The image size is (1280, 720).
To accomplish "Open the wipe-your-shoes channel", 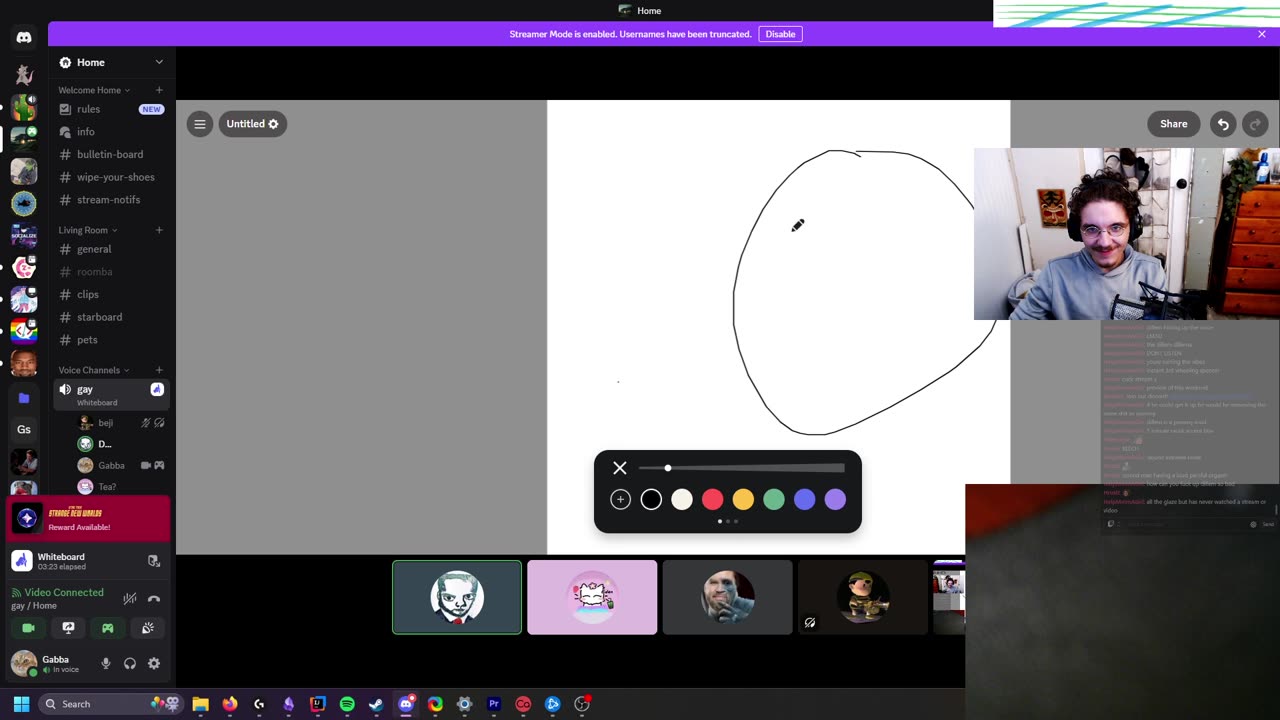I will (110, 177).
